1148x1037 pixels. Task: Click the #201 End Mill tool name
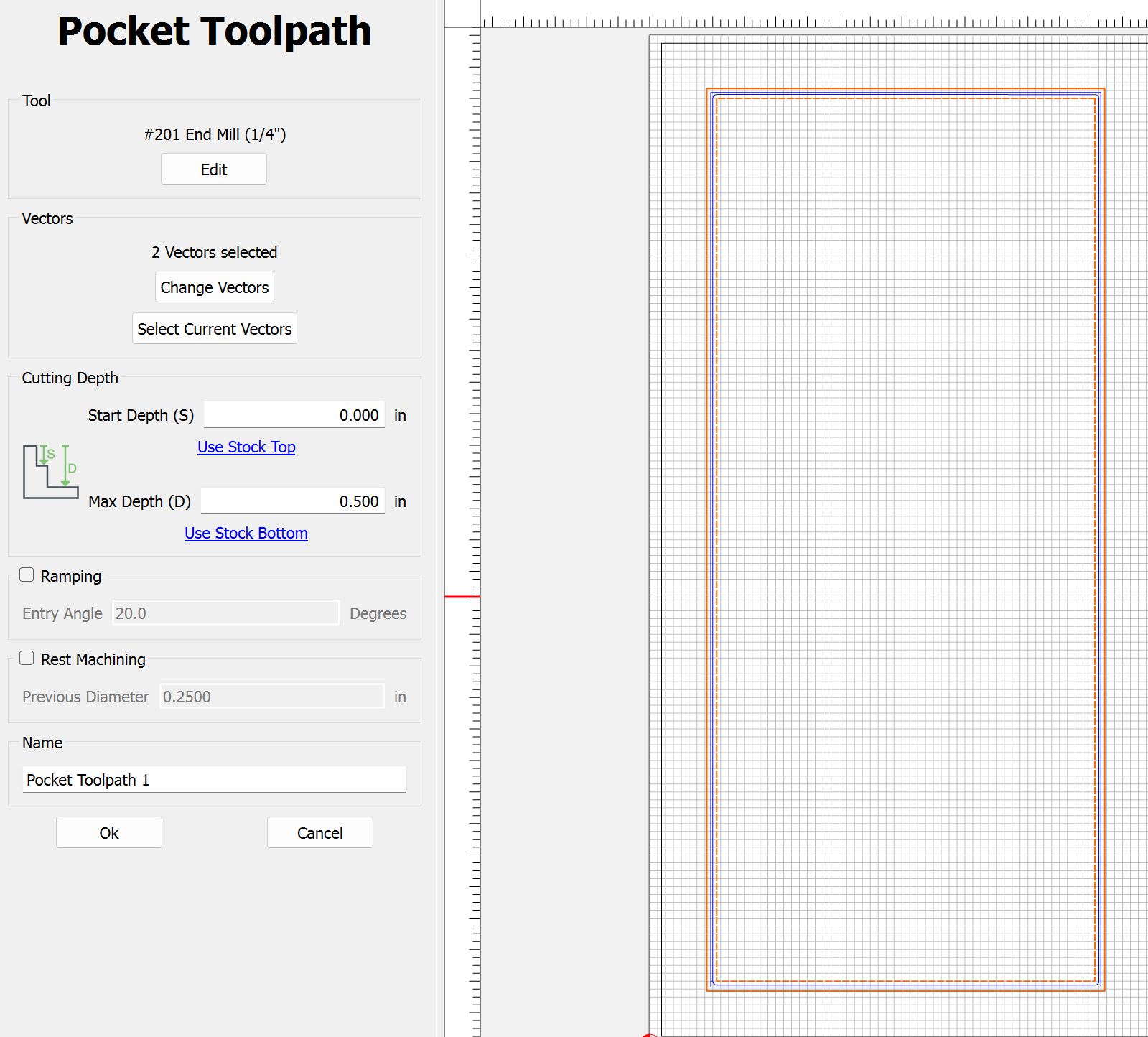click(215, 135)
